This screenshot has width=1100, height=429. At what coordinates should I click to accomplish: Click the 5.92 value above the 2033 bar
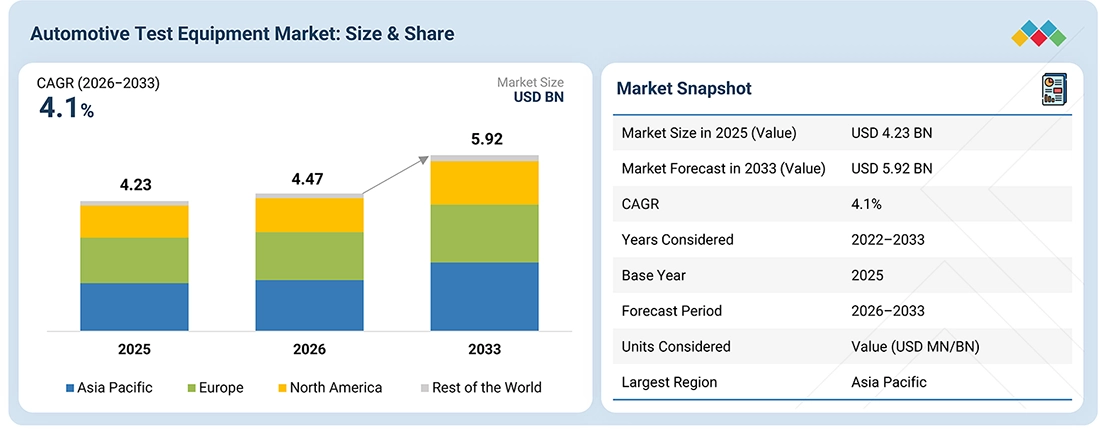click(485, 139)
